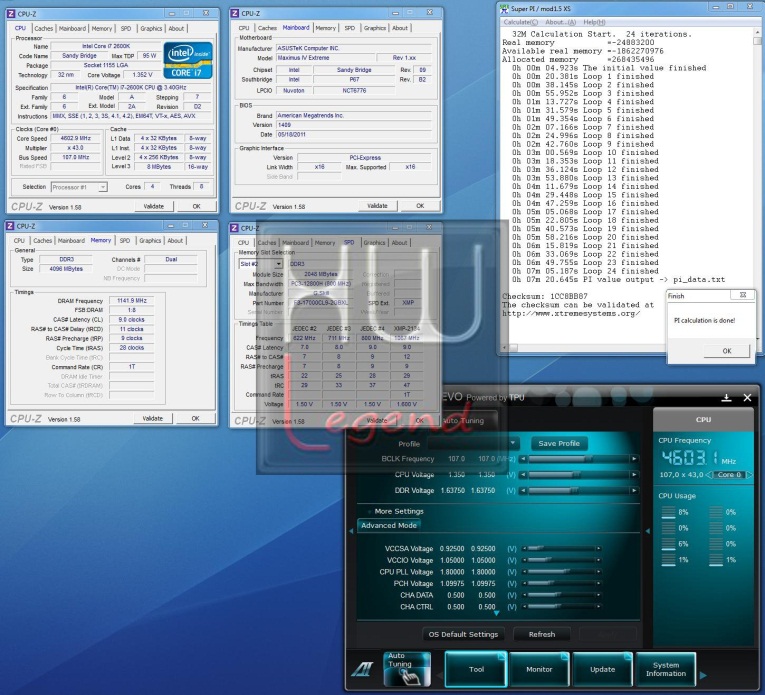Select the Advanced Mode tab in AI Suite

(389, 525)
